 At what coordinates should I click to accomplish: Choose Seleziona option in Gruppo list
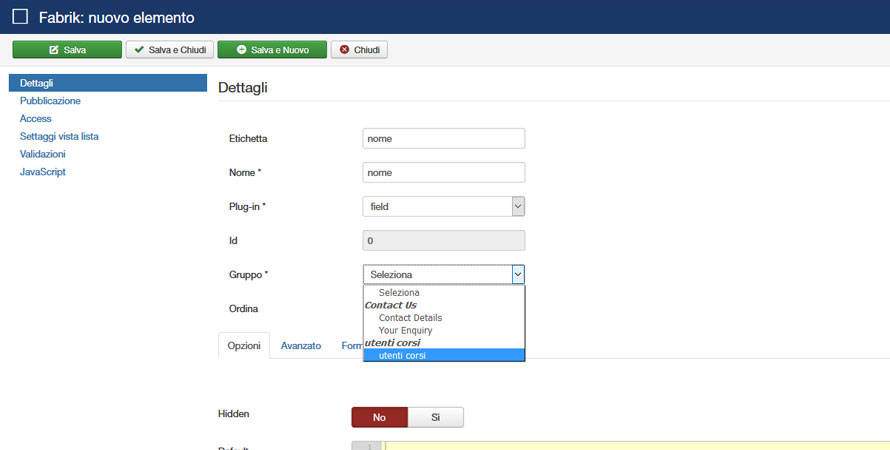point(444,293)
